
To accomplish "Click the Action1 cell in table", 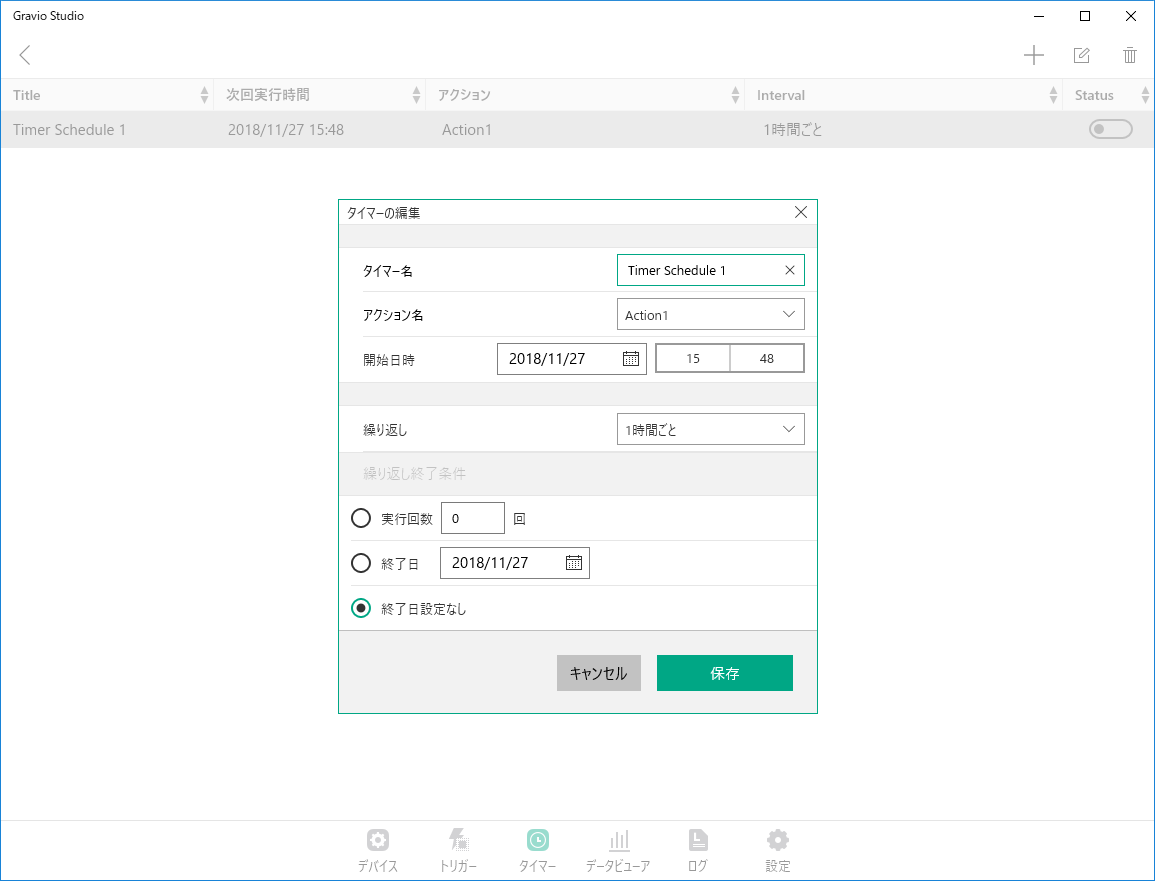I will (467, 130).
